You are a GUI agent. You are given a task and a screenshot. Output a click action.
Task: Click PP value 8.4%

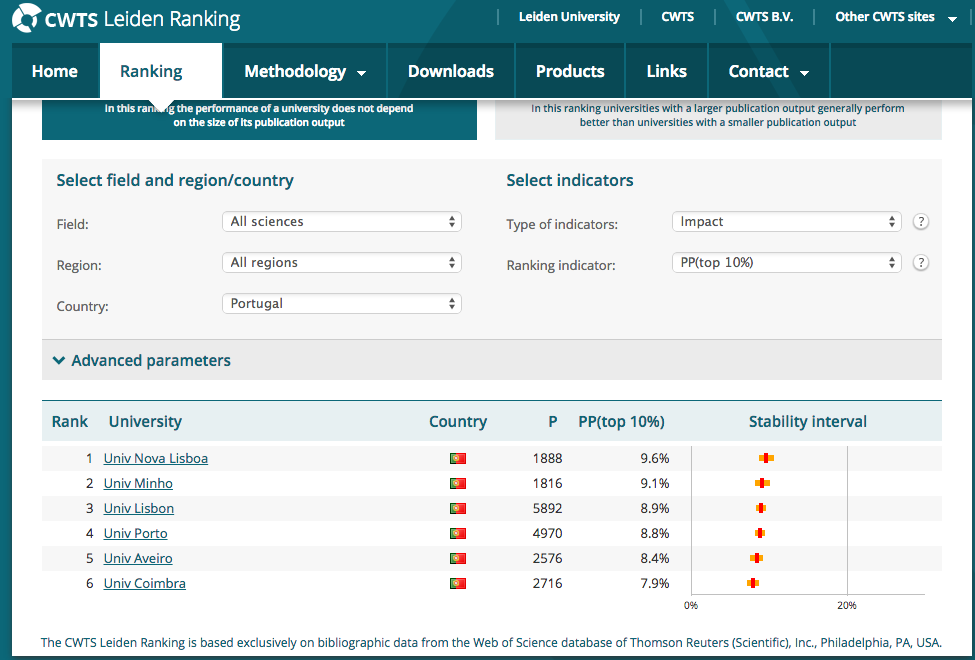[x=655, y=559]
